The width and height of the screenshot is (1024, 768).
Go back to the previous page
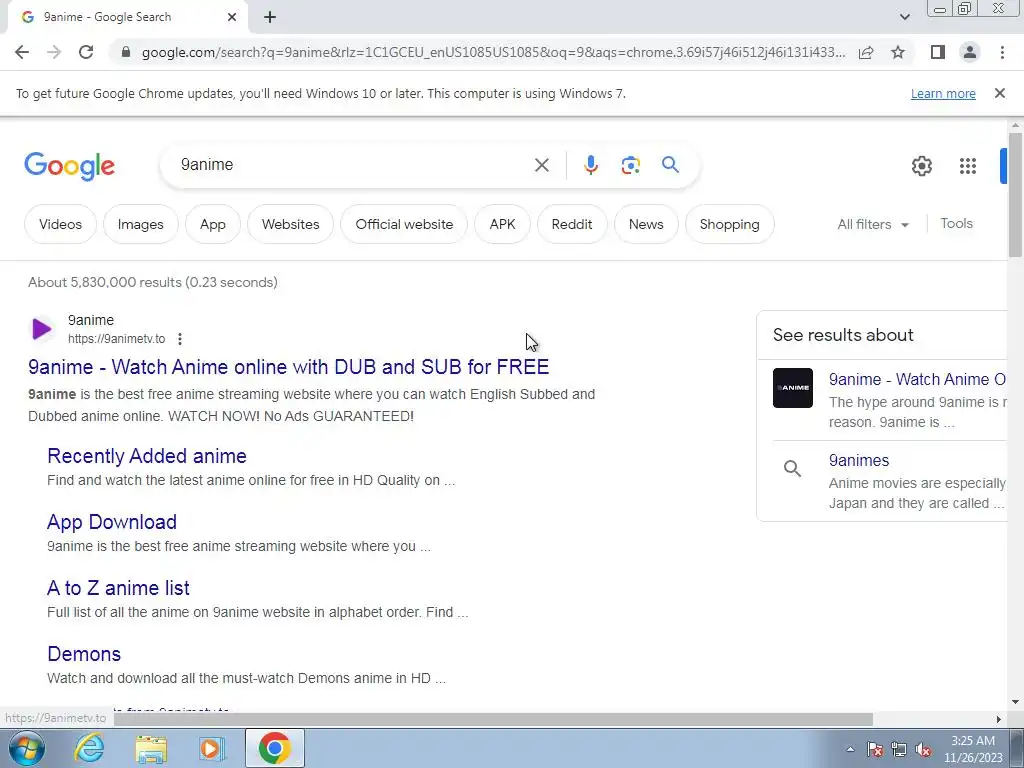click(22, 52)
